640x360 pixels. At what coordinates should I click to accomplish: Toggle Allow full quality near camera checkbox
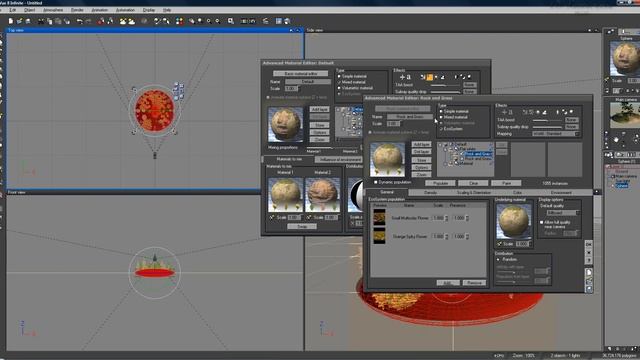542,222
